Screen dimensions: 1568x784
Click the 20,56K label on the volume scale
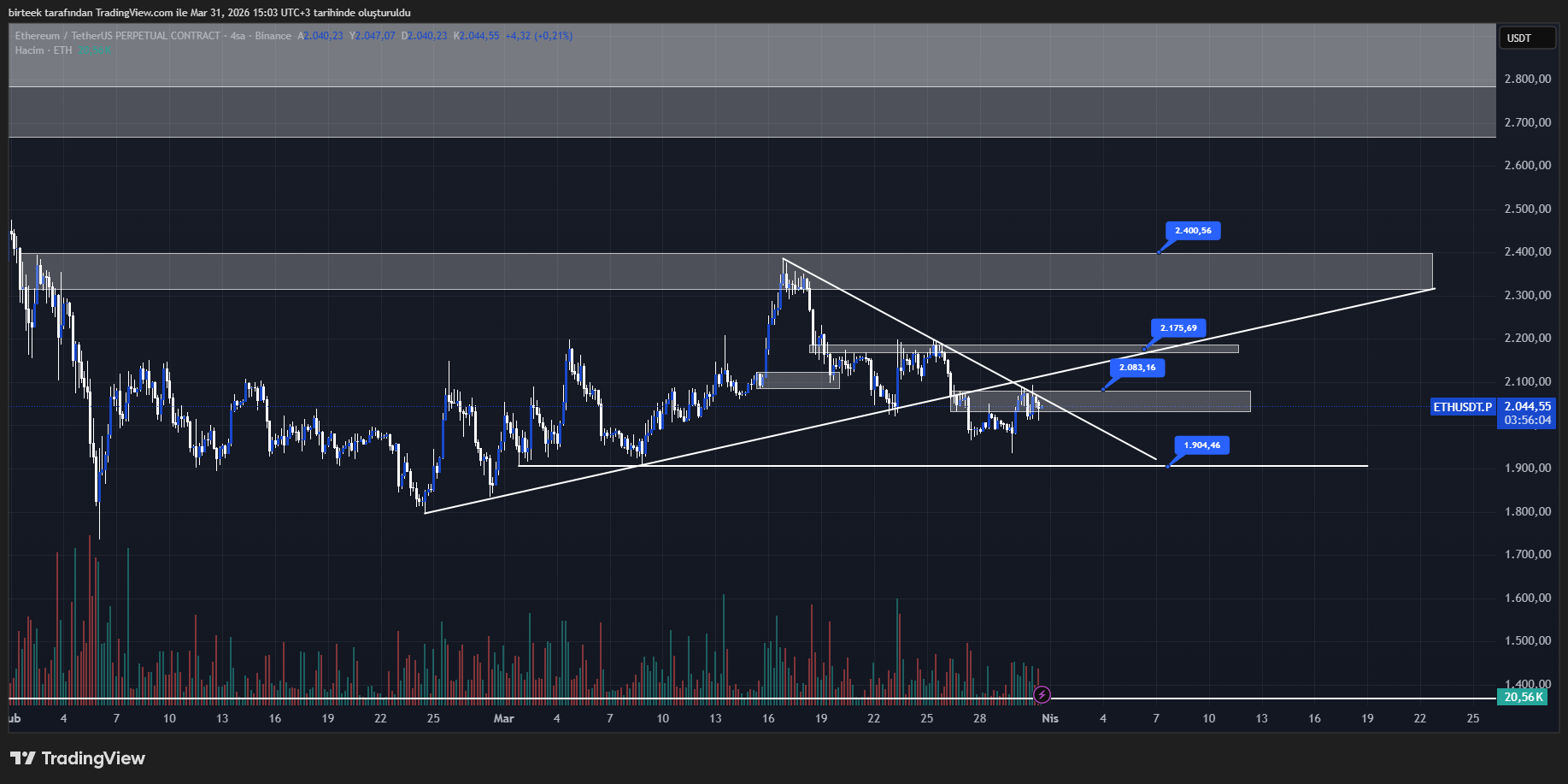point(1524,697)
